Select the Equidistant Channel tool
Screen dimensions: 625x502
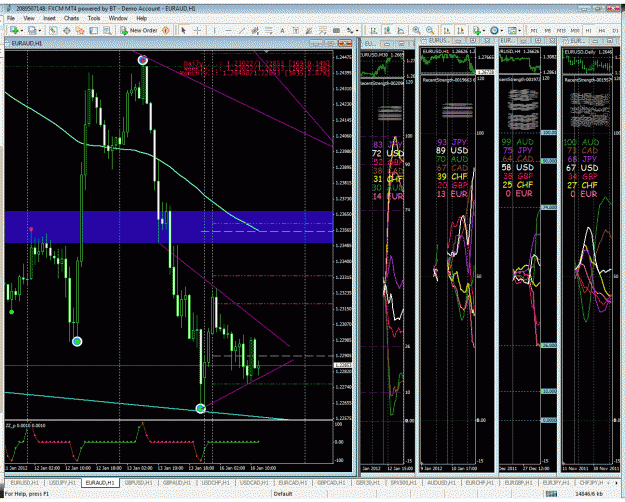click(x=255, y=30)
